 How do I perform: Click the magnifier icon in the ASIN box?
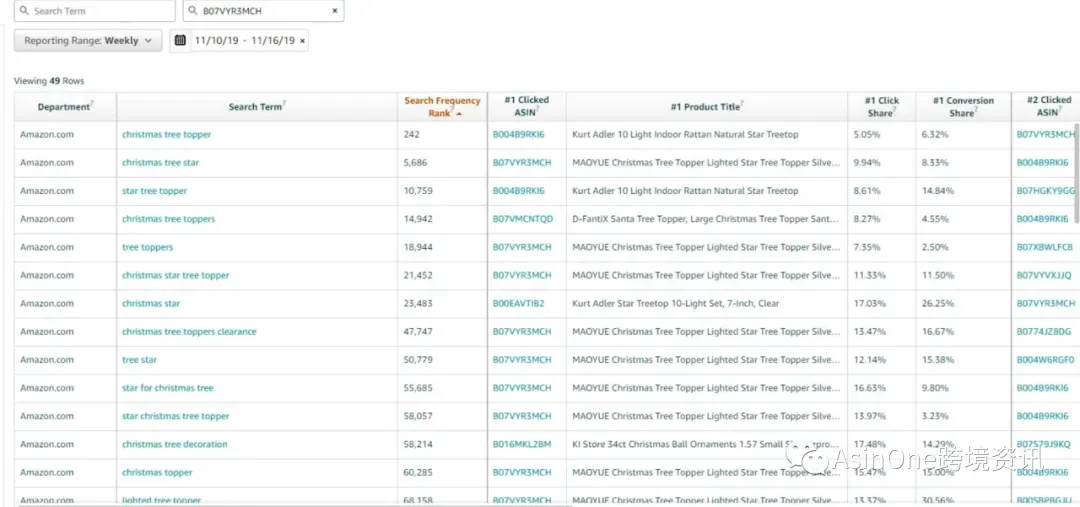coord(193,11)
